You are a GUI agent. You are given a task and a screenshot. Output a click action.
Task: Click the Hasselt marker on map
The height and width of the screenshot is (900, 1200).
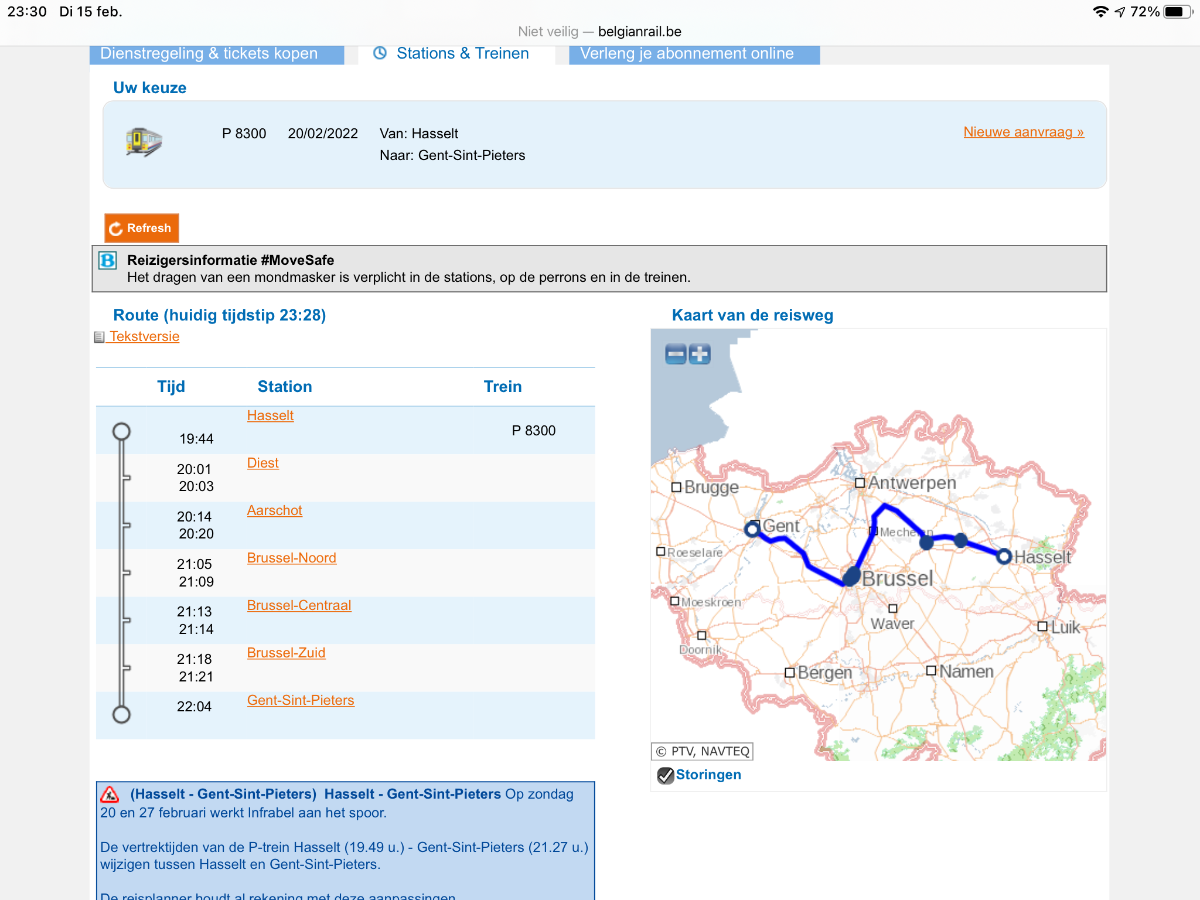[x=1005, y=556]
